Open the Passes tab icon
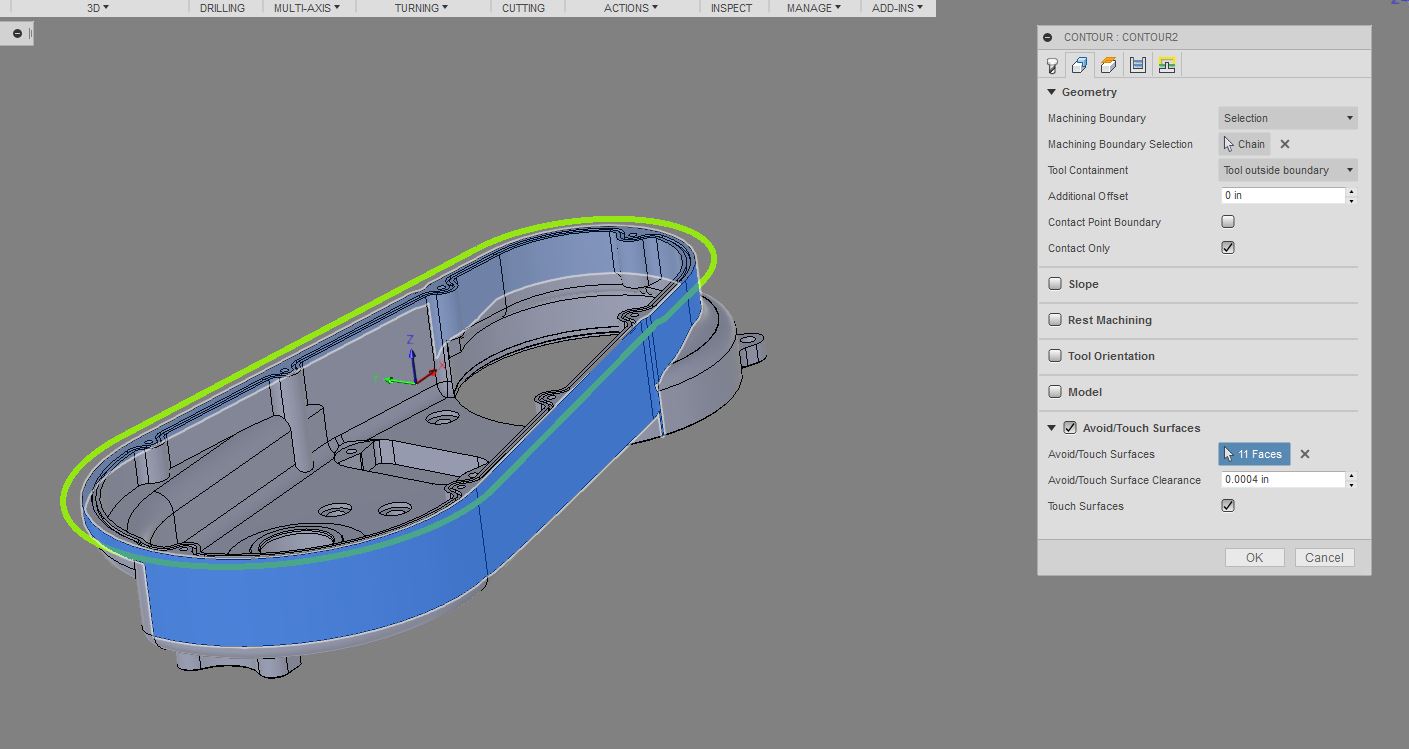This screenshot has width=1409, height=749. point(1138,65)
